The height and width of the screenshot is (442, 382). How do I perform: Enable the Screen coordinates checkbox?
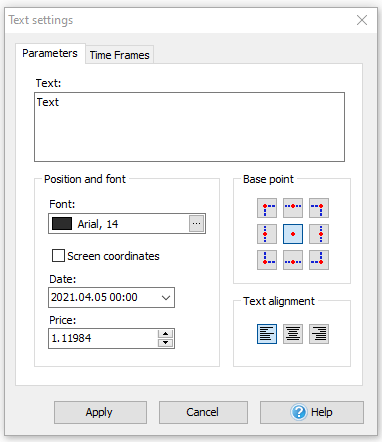(58, 256)
